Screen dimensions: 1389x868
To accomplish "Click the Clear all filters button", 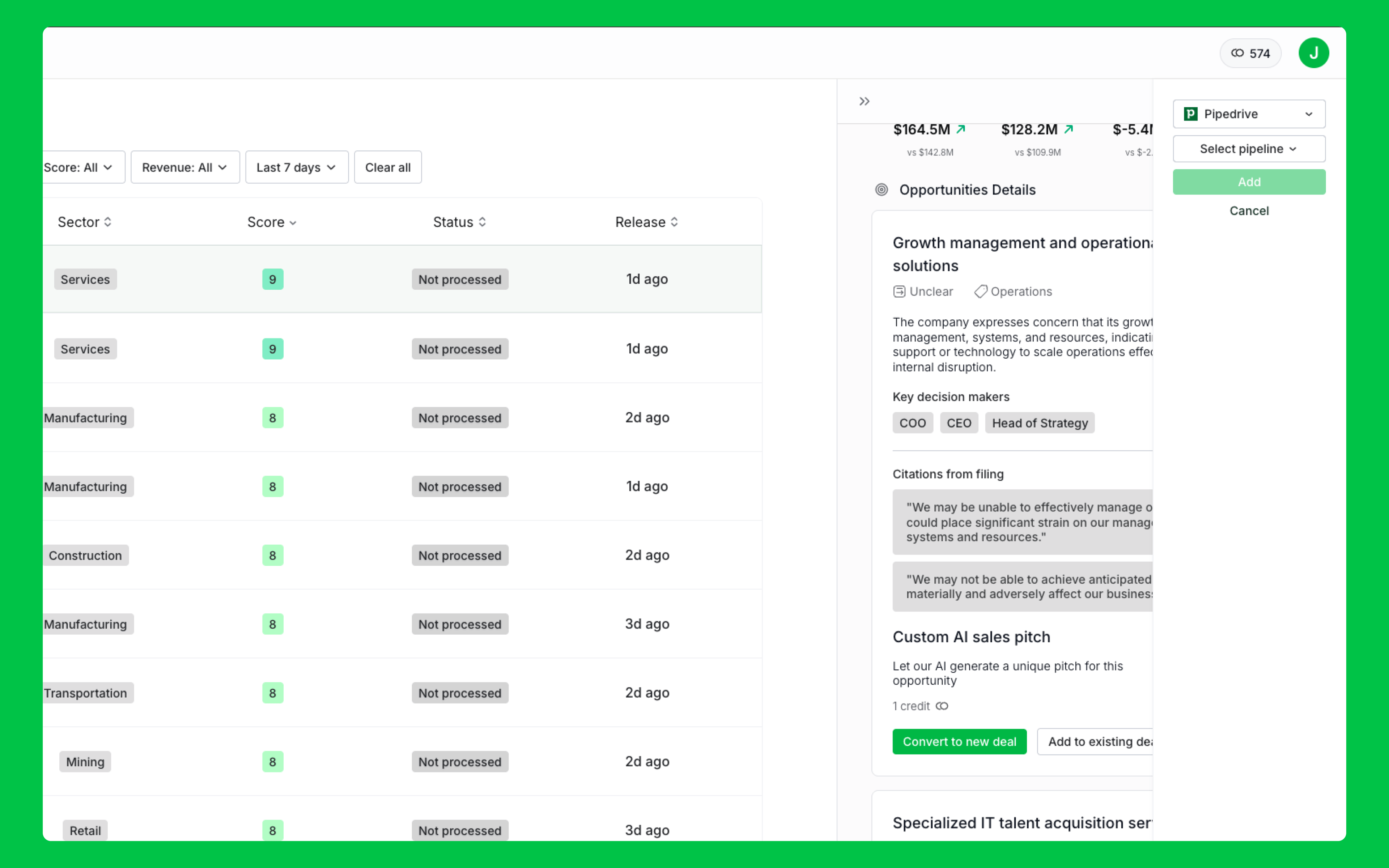I will pos(387,167).
